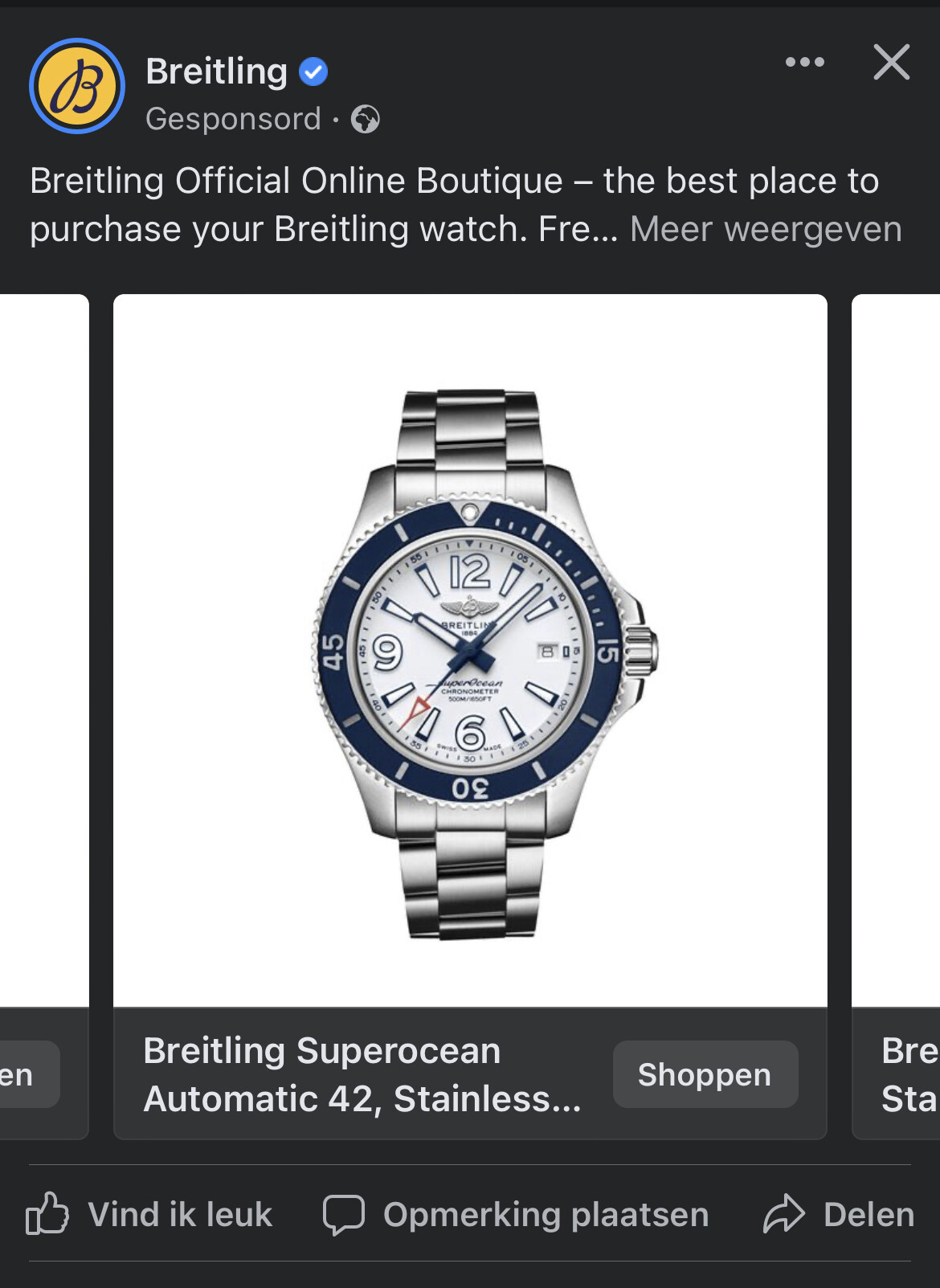The image size is (940, 1288).
Task: Tap the globe public audience icon
Action: pos(366,120)
